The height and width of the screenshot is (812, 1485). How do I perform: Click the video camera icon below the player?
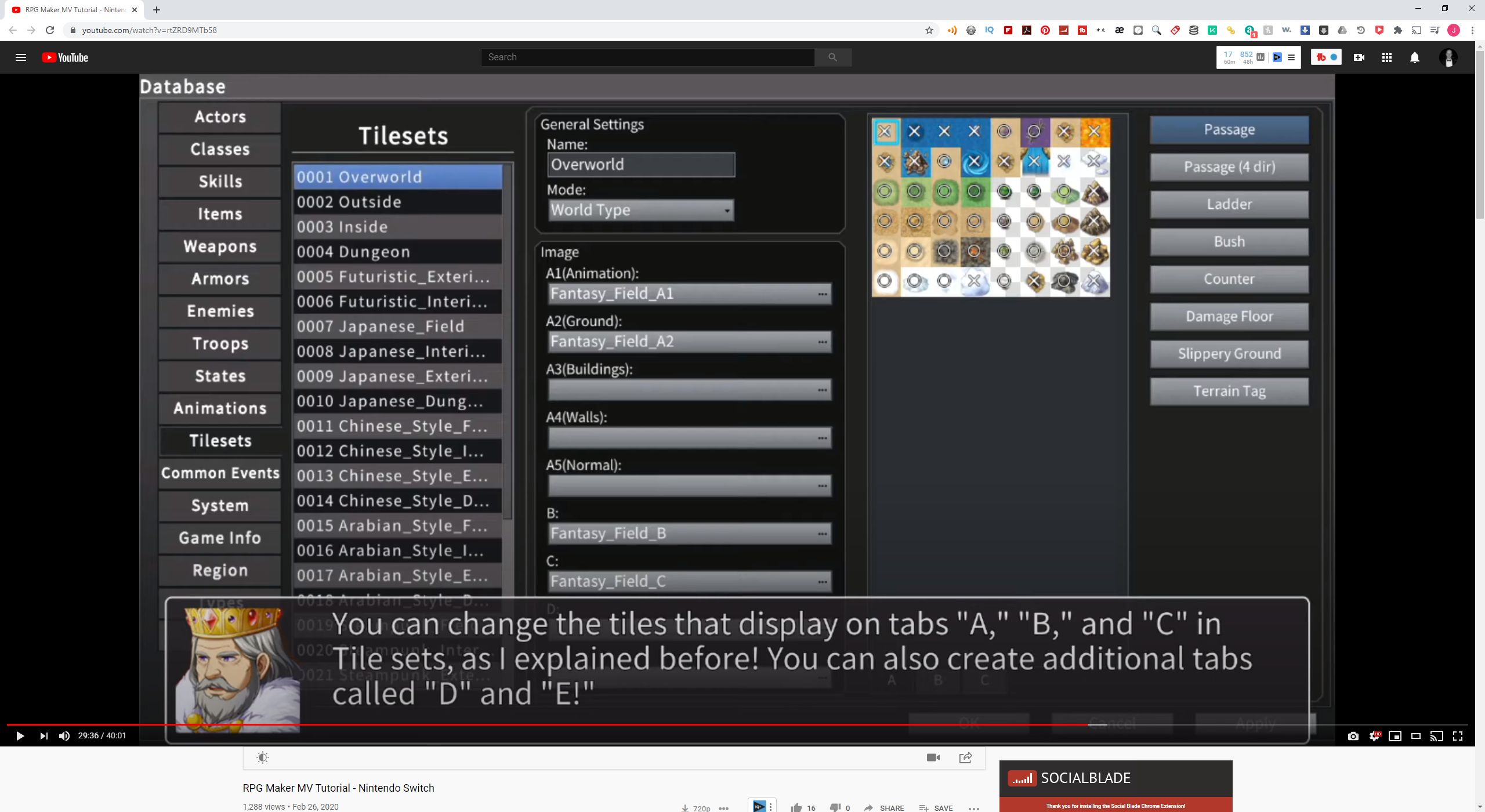pyautogui.click(x=933, y=757)
